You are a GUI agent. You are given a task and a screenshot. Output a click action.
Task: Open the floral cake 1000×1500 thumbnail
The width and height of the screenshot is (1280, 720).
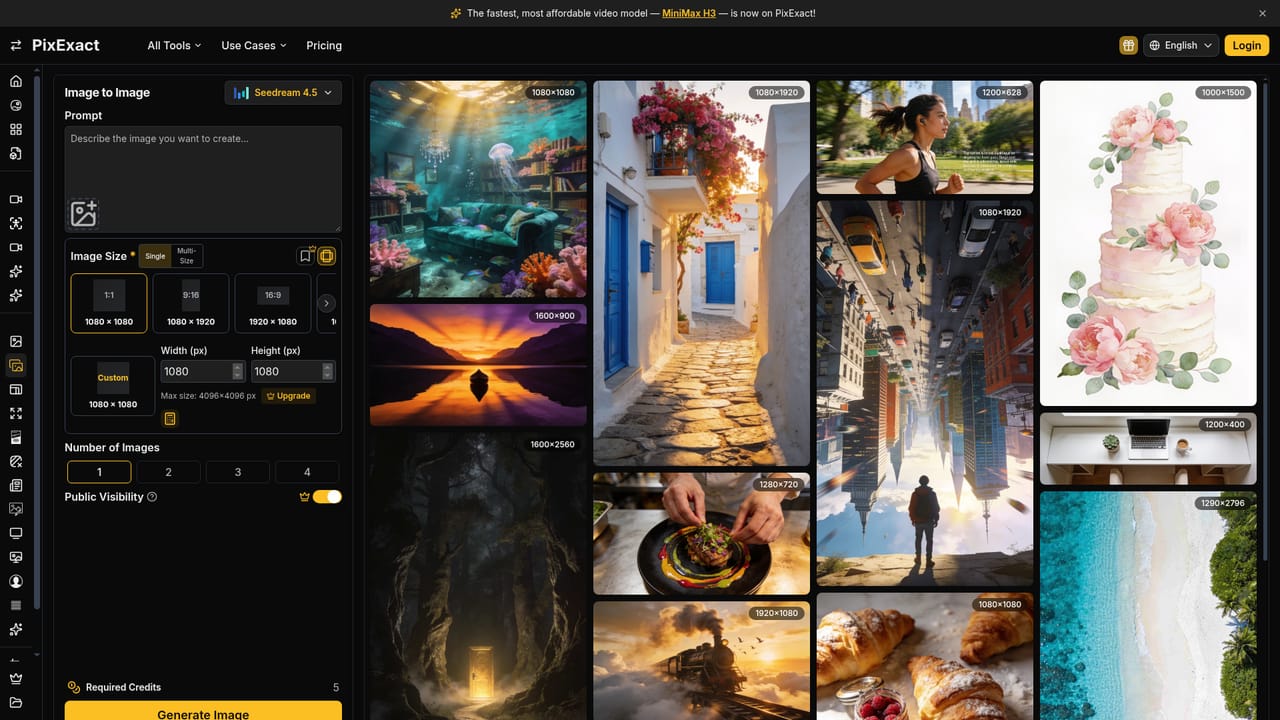[1148, 243]
